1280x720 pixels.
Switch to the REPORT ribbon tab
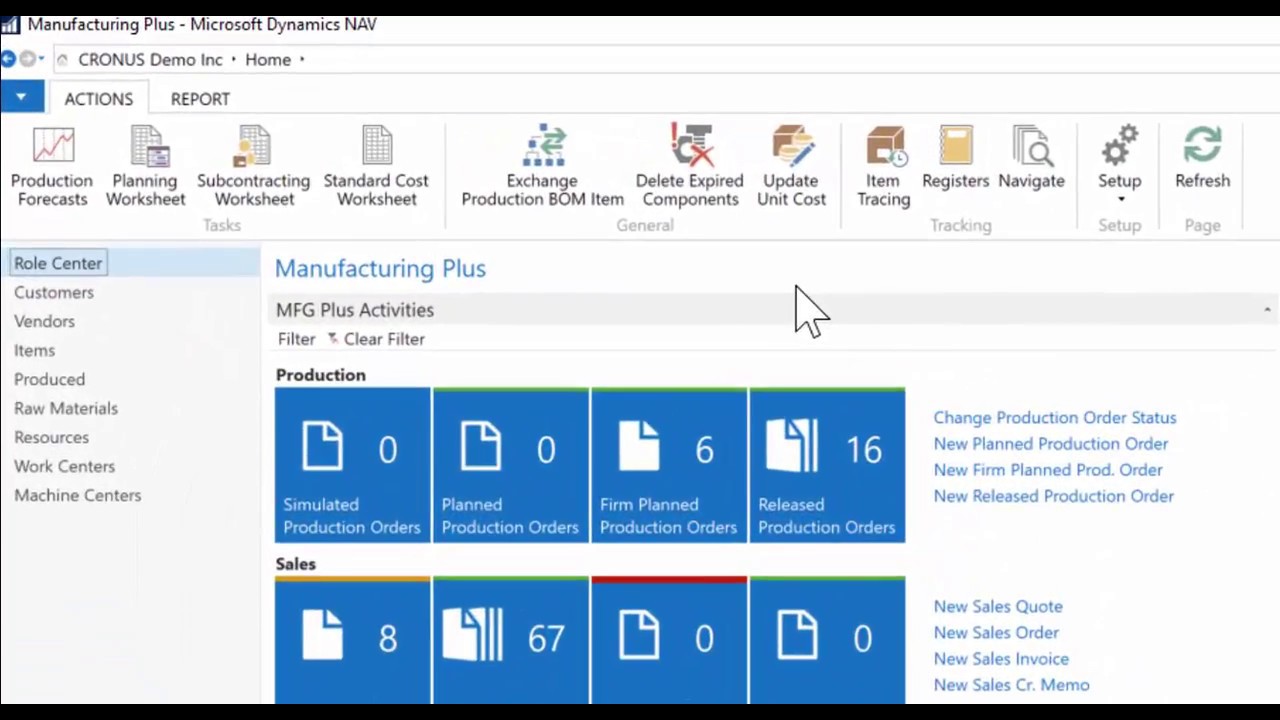coord(200,99)
